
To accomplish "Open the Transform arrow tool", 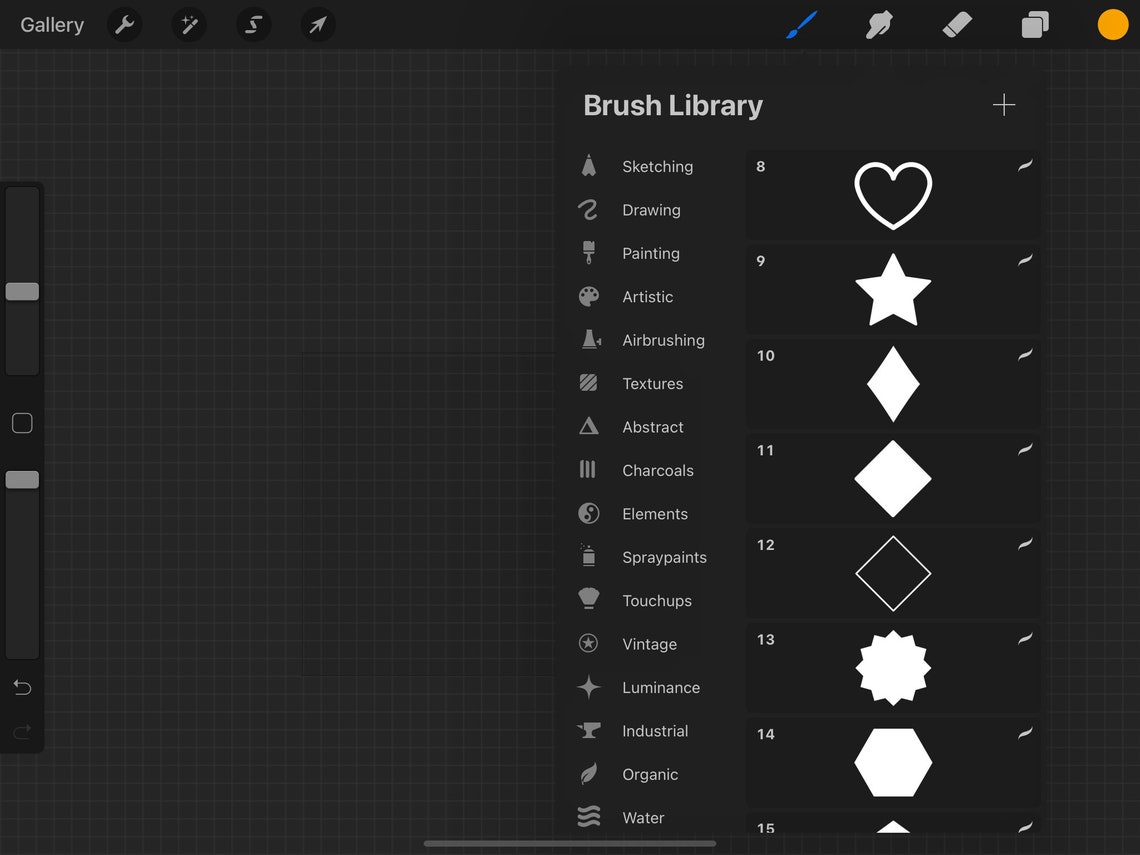I will pos(317,24).
